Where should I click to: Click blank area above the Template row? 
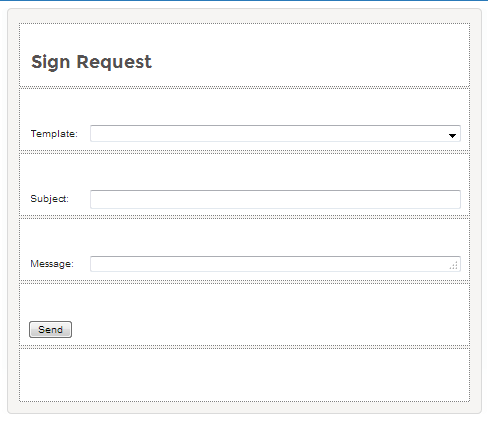244,107
